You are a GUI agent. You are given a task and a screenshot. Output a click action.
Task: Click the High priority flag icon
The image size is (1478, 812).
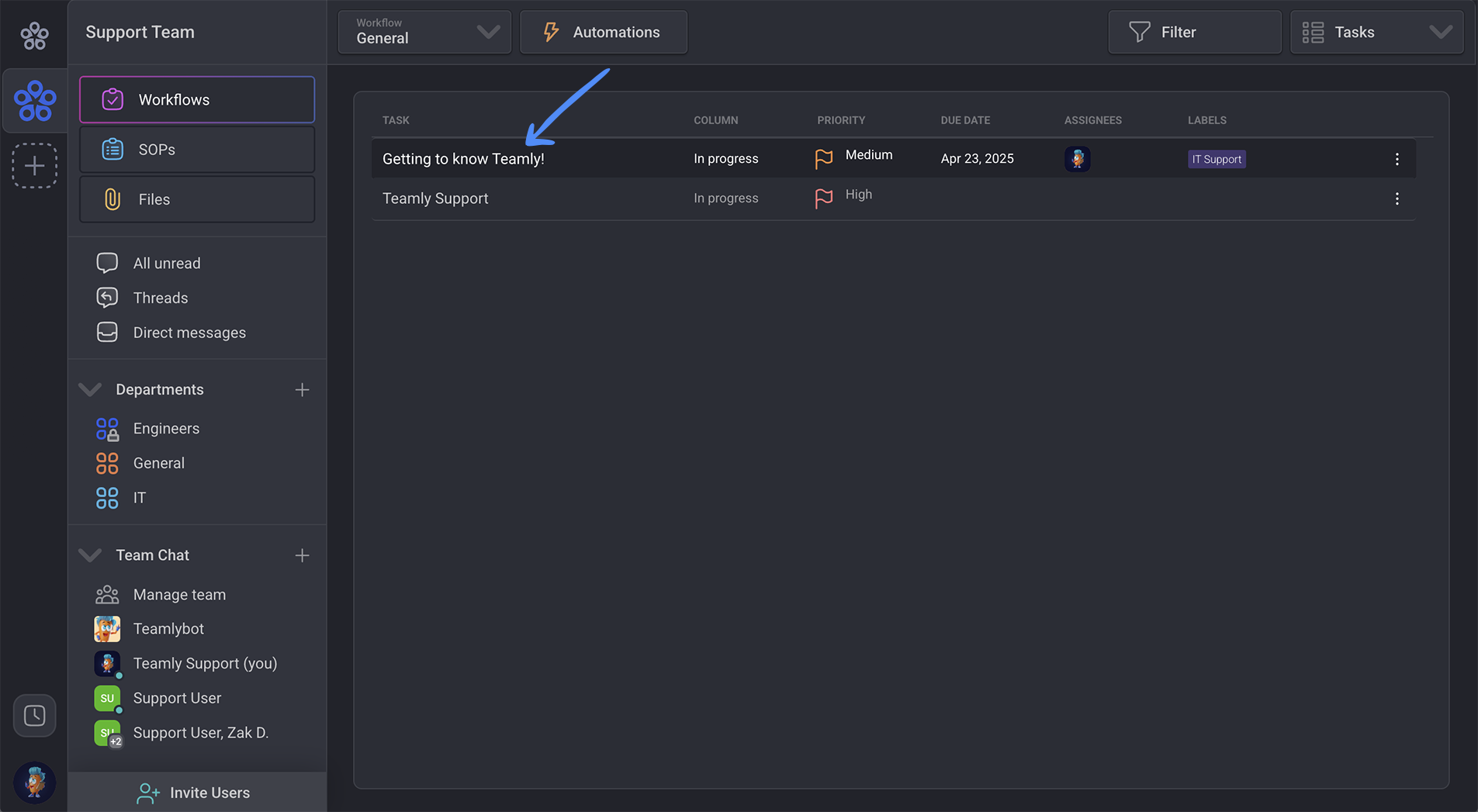[x=824, y=198]
